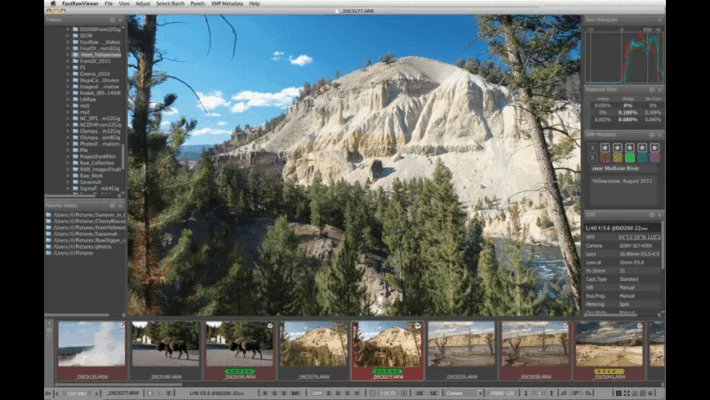Clear the color label with X
The width and height of the screenshot is (710, 400).
pos(592,158)
